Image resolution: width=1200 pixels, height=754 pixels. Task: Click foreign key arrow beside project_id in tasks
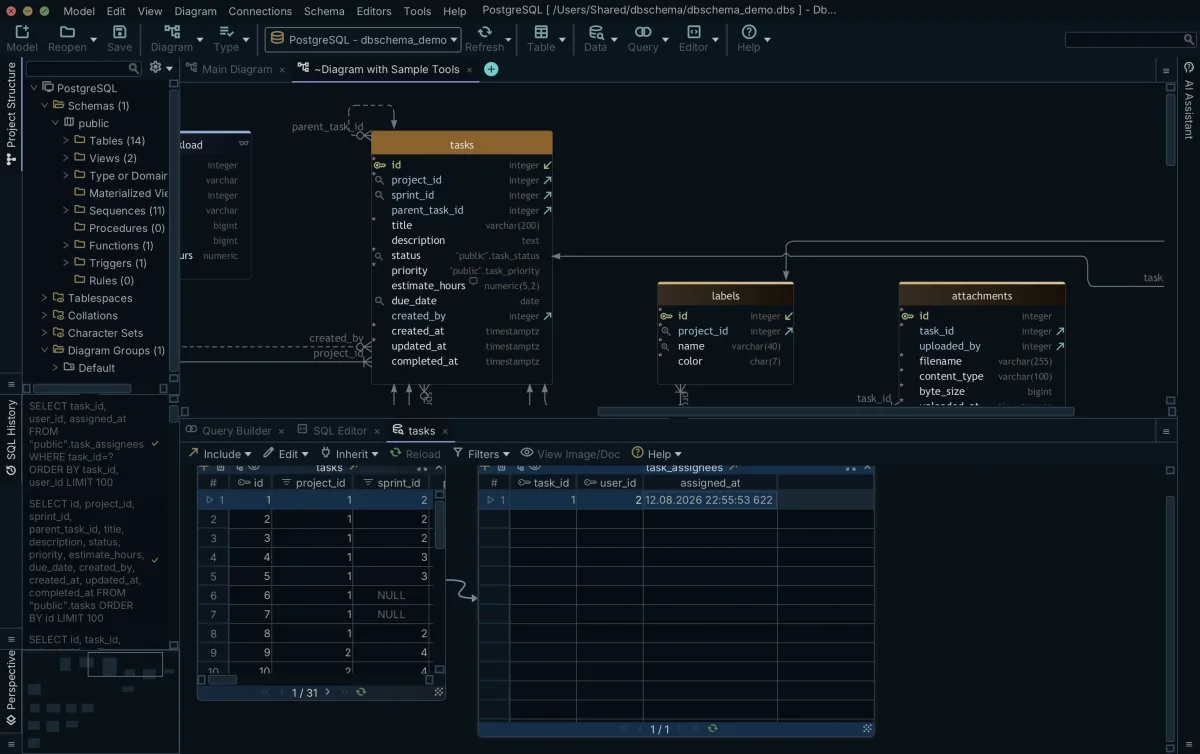pyautogui.click(x=547, y=181)
